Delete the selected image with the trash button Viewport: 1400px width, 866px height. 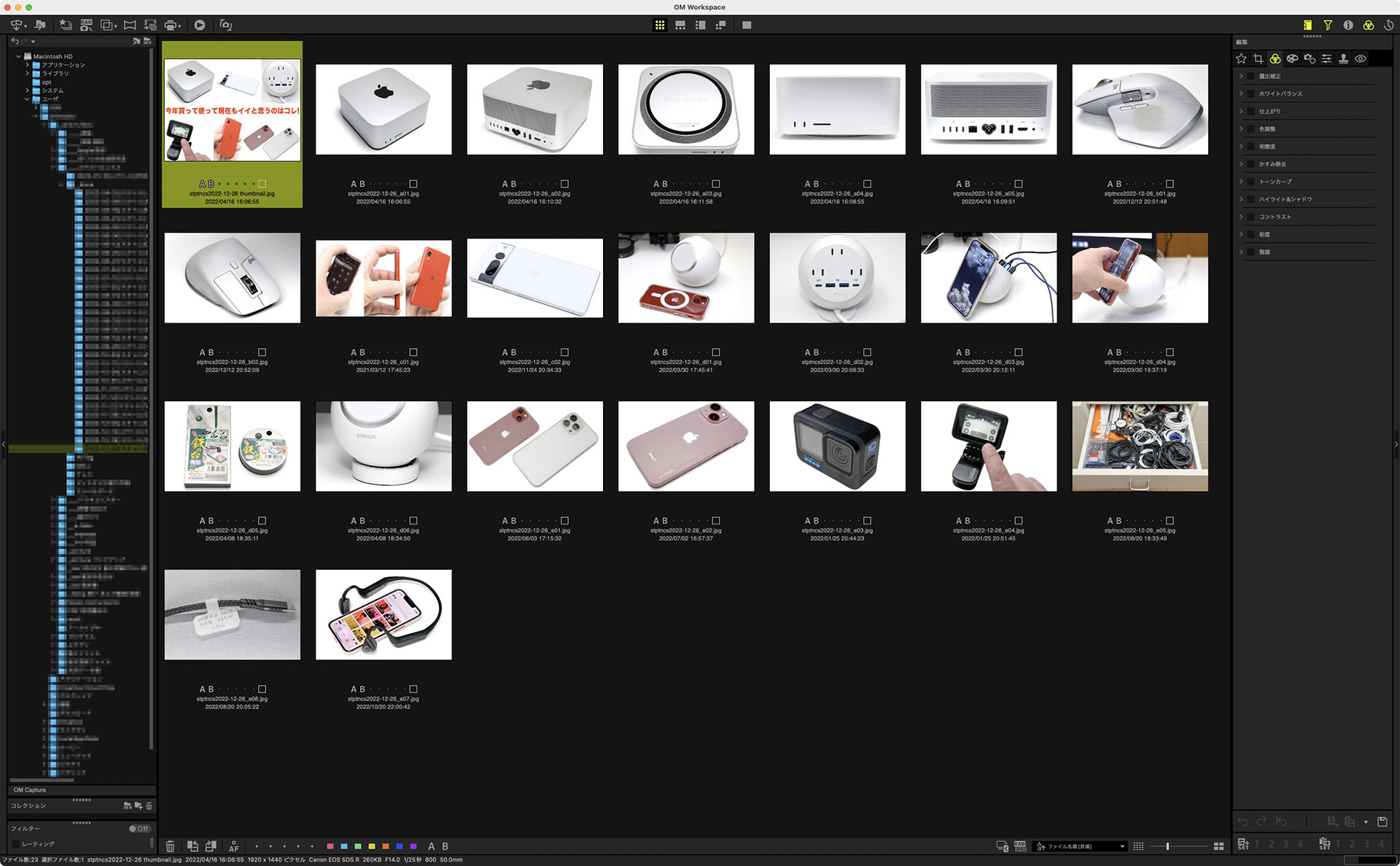pyautogui.click(x=170, y=846)
